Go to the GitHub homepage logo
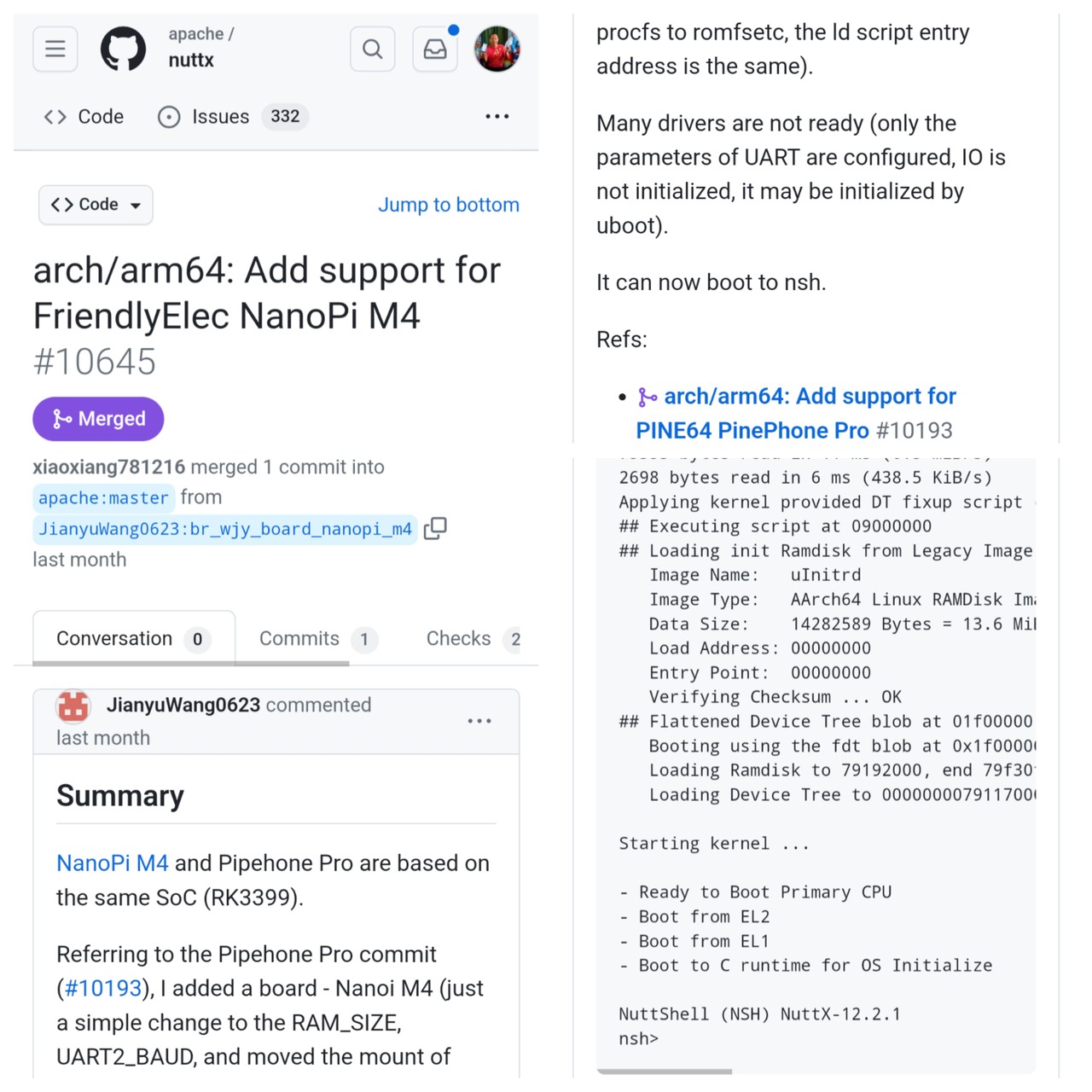 pos(124,49)
